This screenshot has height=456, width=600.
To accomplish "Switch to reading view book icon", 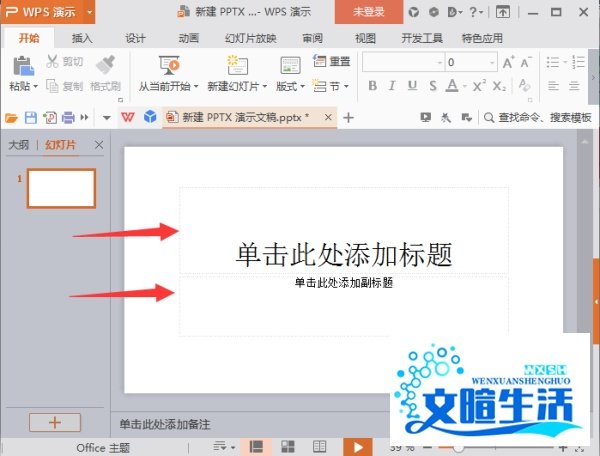I will [320, 446].
